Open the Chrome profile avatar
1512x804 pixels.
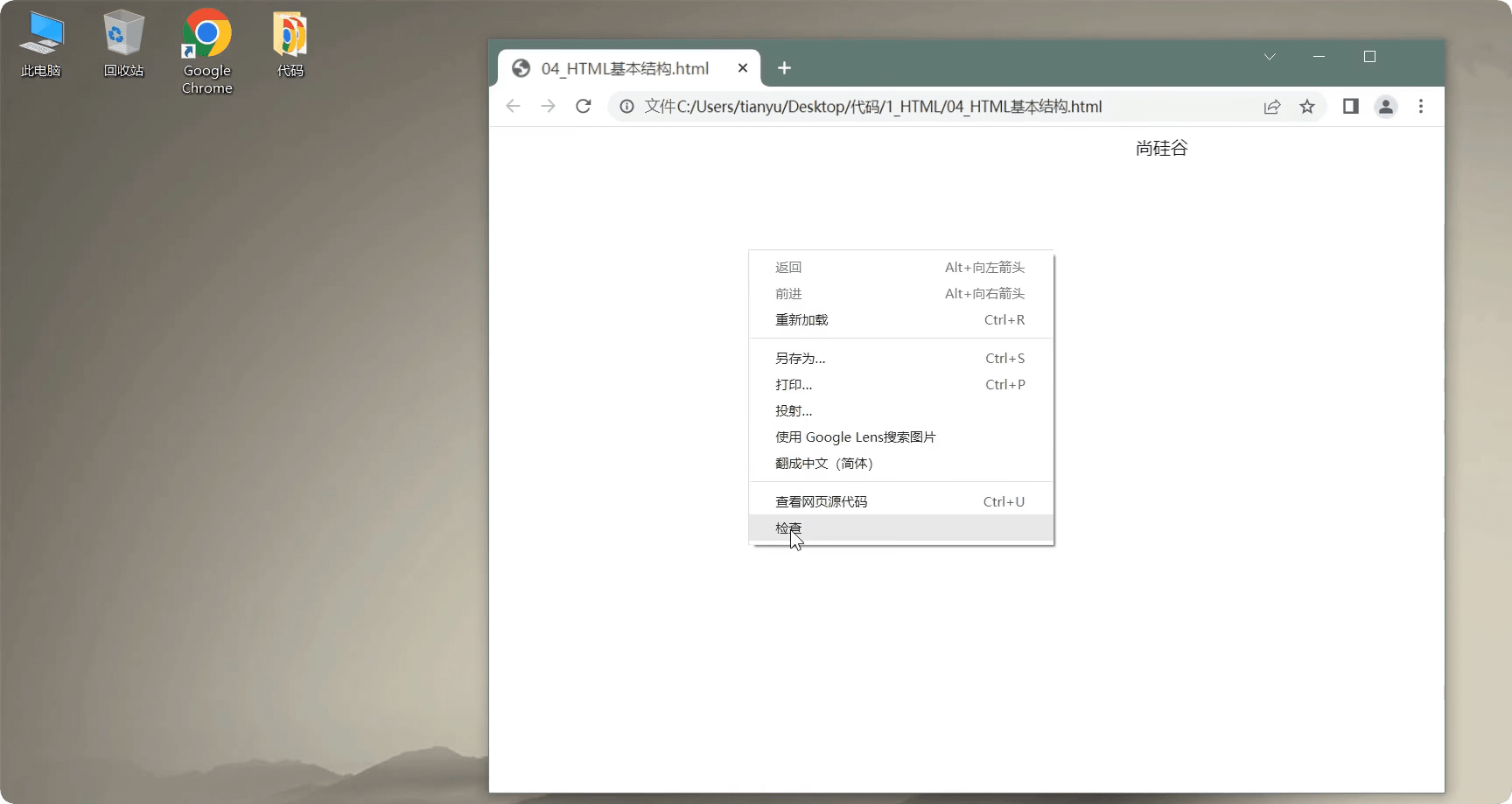pos(1386,107)
